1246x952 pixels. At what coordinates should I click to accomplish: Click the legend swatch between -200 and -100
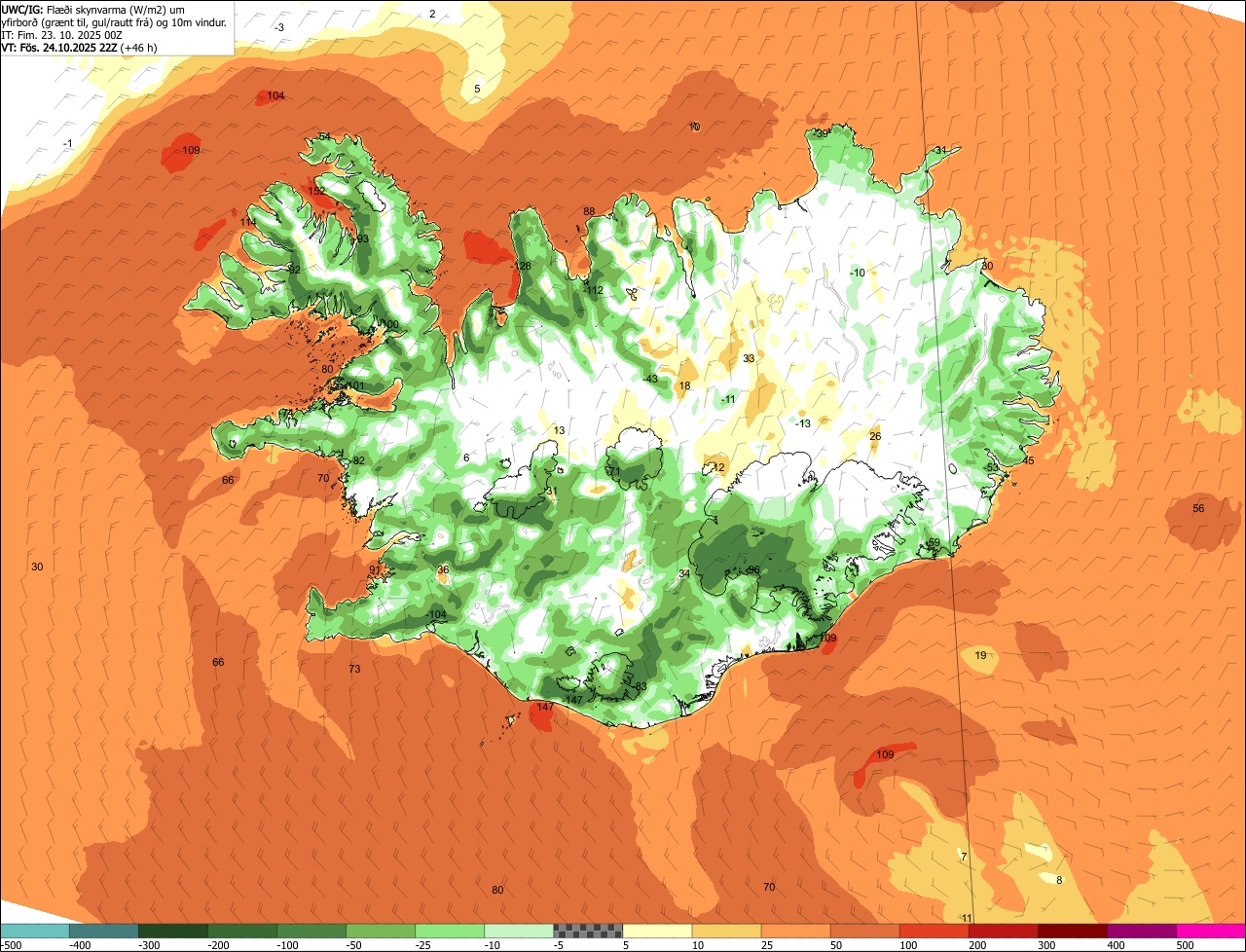coord(242,931)
